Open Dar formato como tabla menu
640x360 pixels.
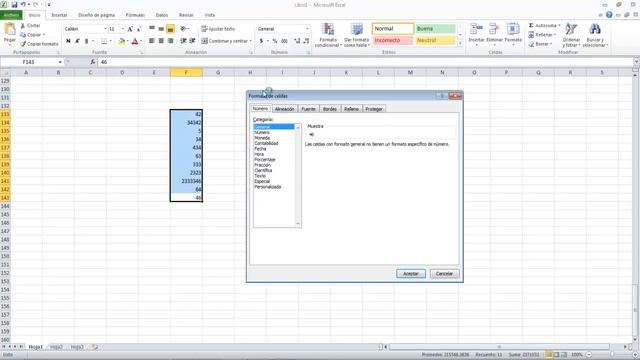pos(357,36)
